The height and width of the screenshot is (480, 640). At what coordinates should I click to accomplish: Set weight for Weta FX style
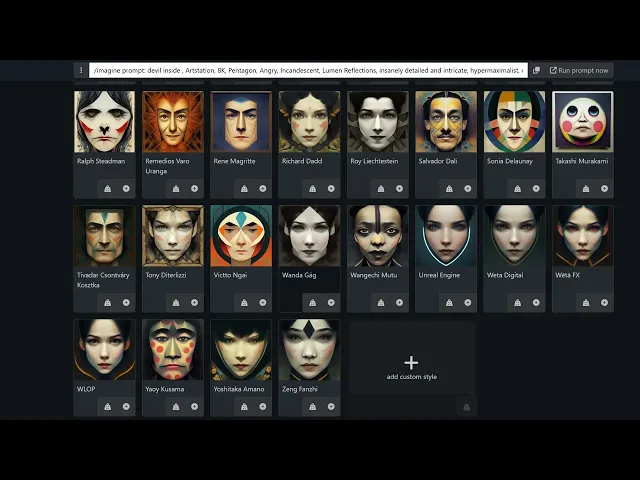pyautogui.click(x=586, y=302)
